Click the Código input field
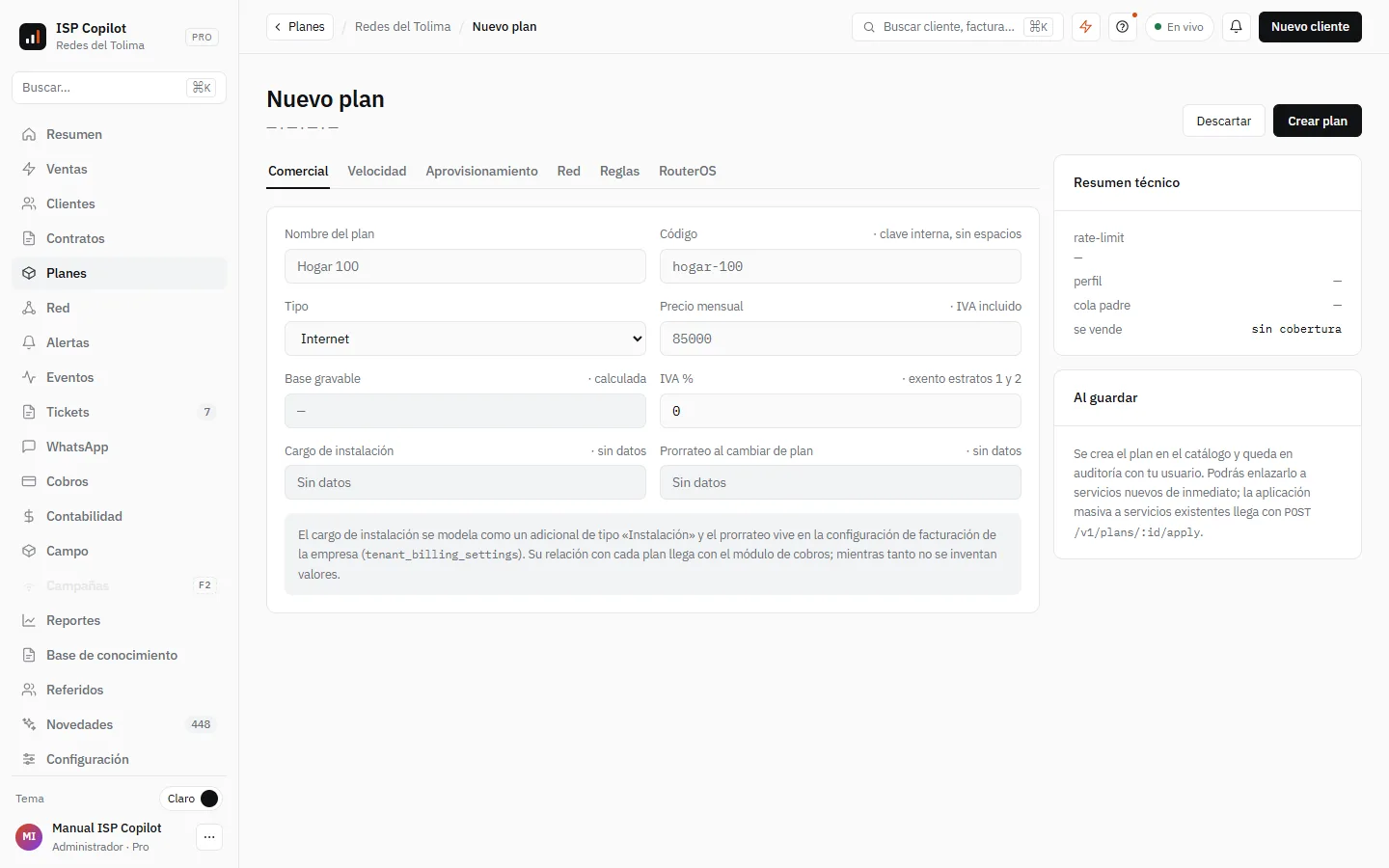Screen dimensions: 1389x868 click(840, 266)
